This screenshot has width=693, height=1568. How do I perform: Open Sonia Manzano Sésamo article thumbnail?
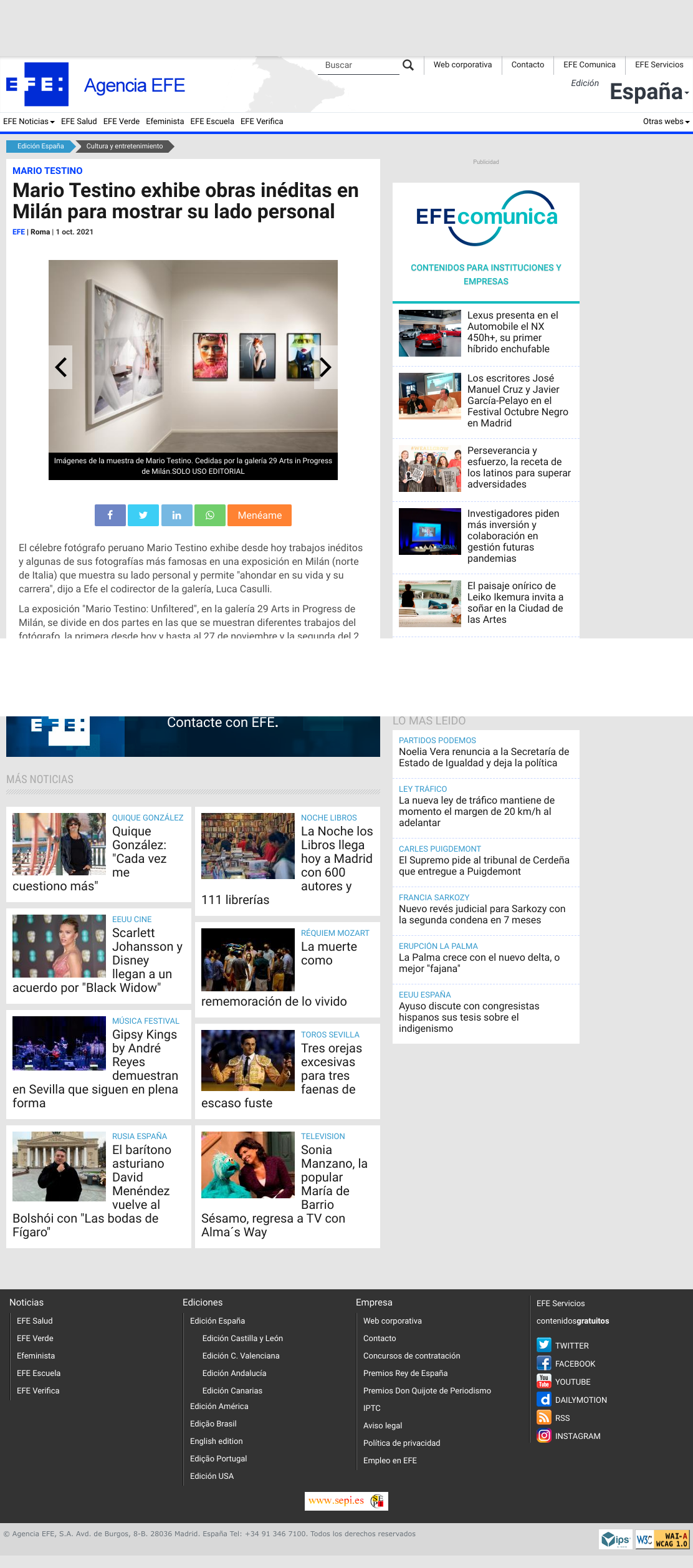point(248,1165)
